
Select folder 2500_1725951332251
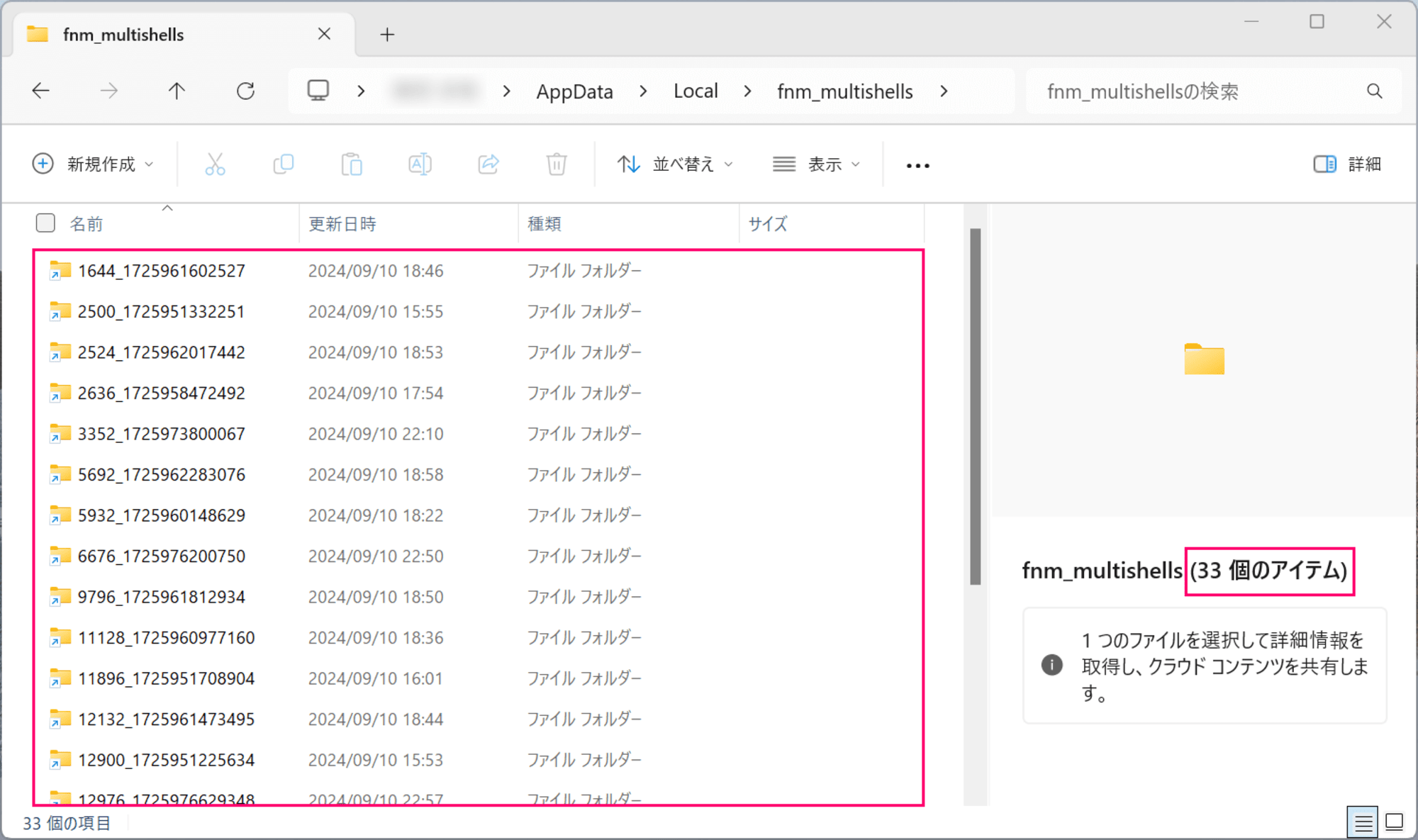click(x=161, y=311)
